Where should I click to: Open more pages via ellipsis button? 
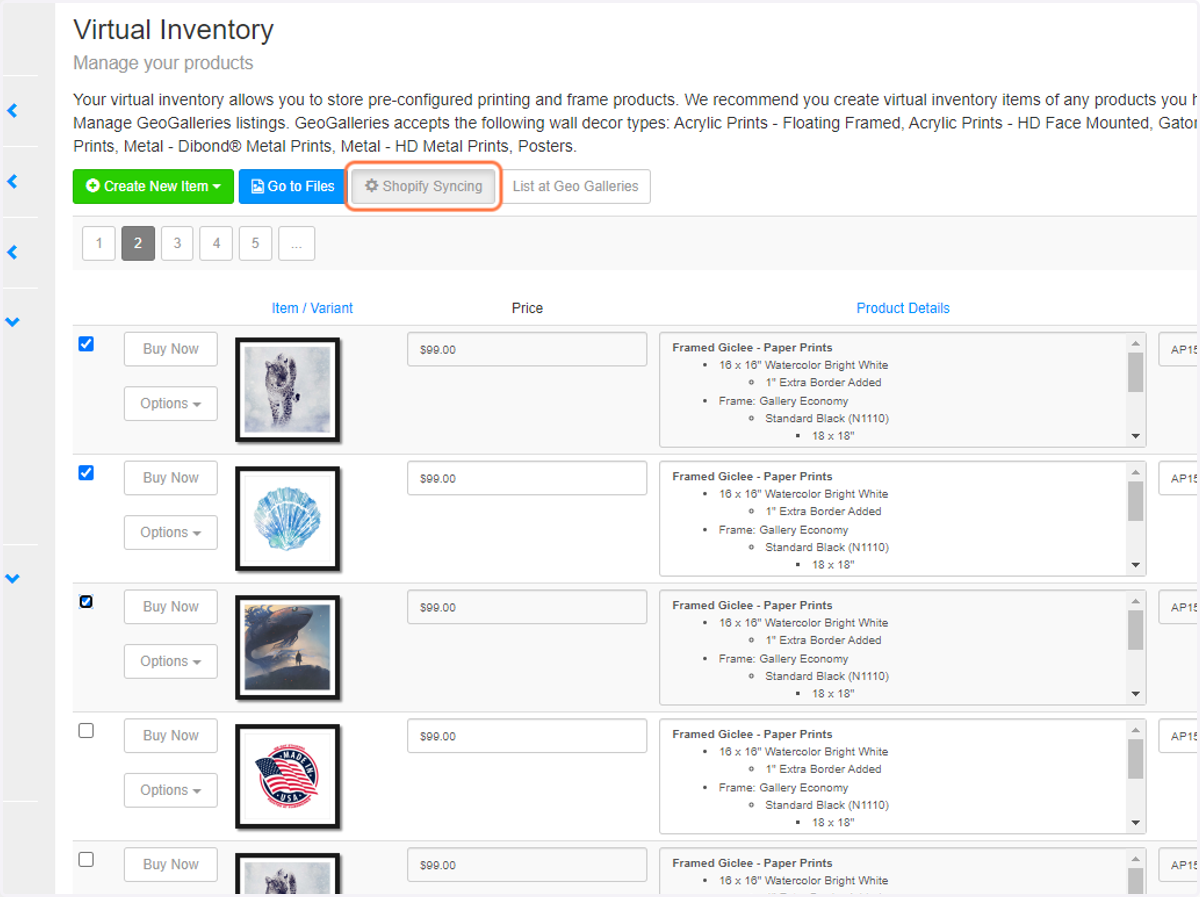pos(297,243)
